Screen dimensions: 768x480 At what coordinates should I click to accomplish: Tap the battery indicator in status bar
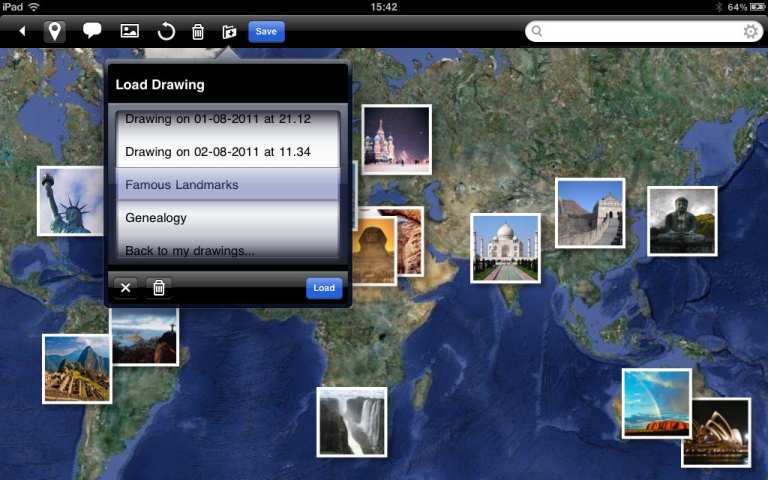tap(757, 7)
